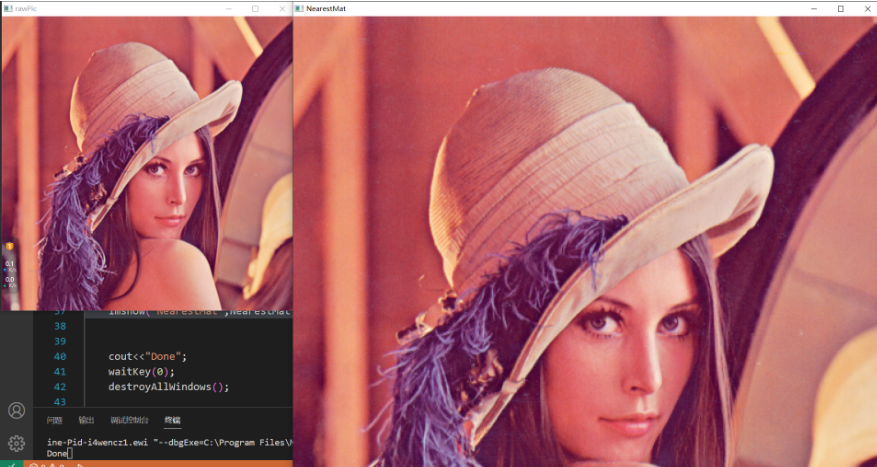Click the 0.1 K/s network speed overlay

point(11,266)
